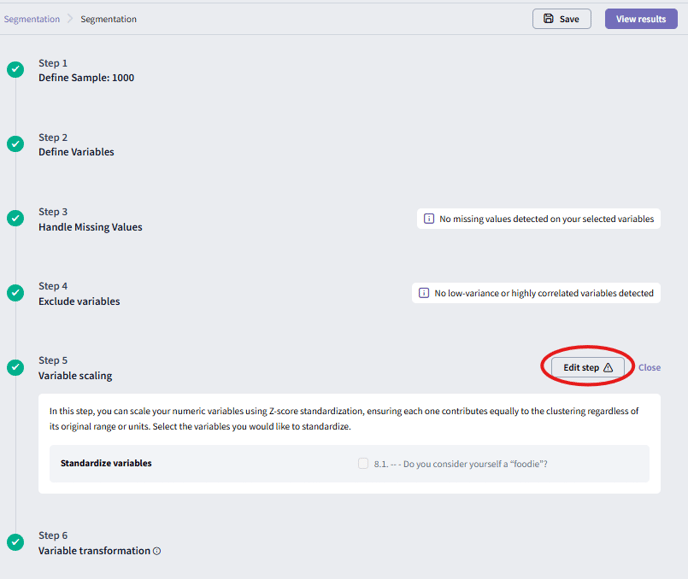Click the Step 2 green checkmark icon
The image size is (688, 579).
coord(15,144)
